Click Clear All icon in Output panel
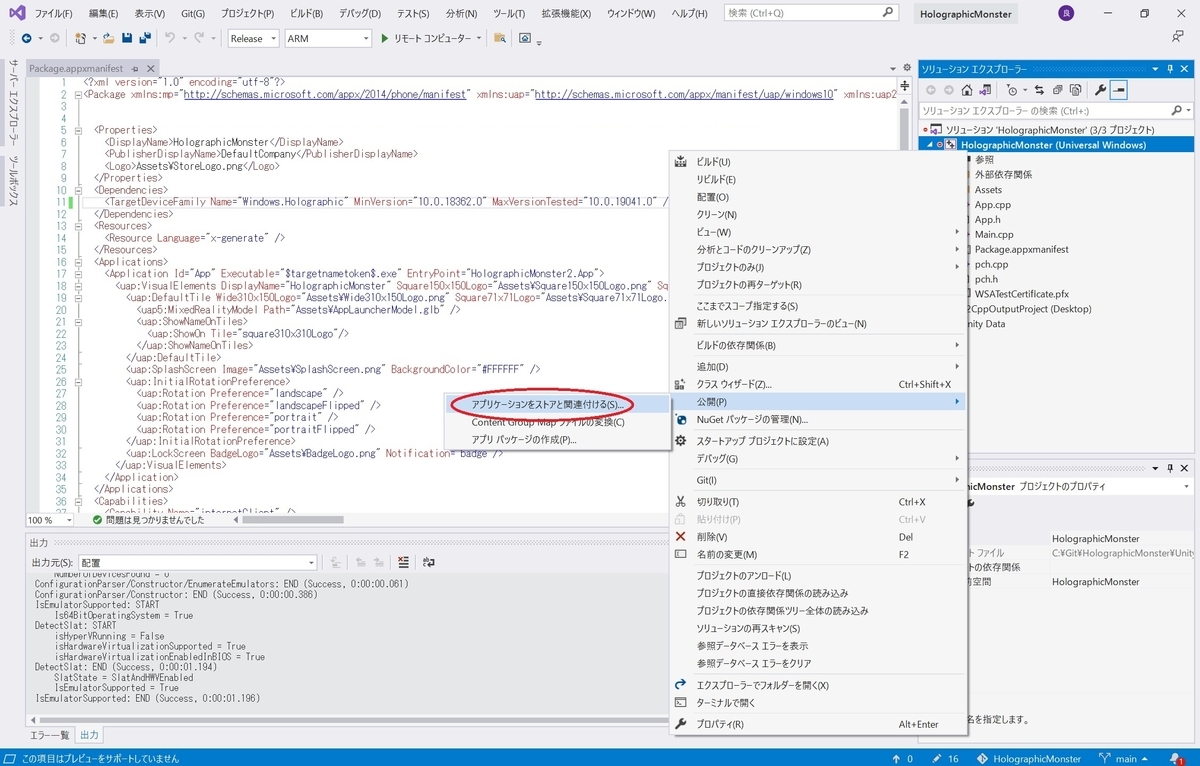 click(403, 563)
